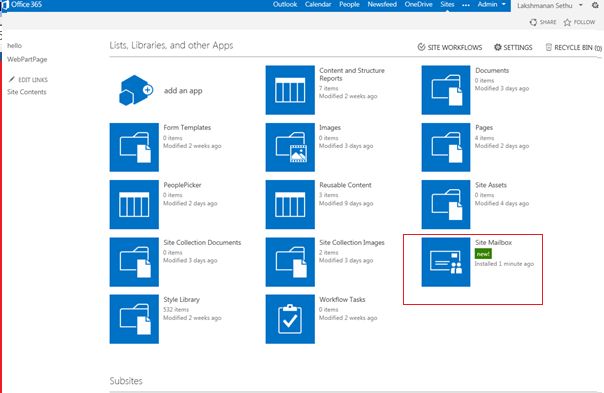Viewport: 604px width, 393px height.
Task: Click the PeoplePicker title link
Action: 182,185
